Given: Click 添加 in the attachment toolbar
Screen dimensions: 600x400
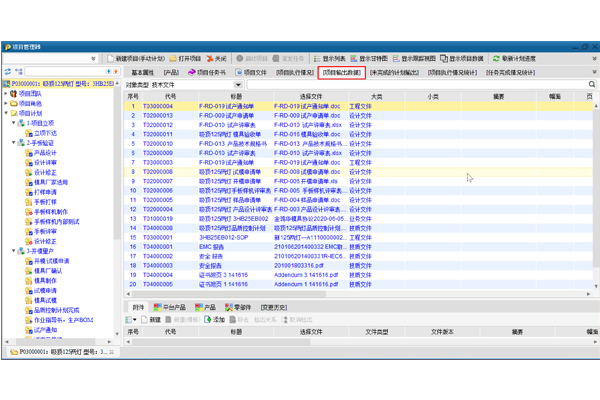Looking at the screenshot, I should pyautogui.click(x=215, y=320).
